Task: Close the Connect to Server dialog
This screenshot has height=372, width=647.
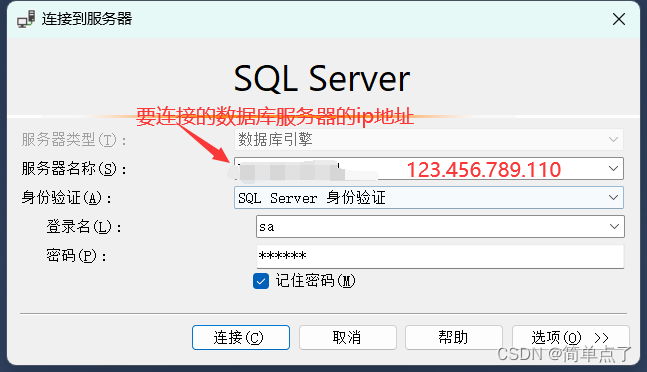Action: pyautogui.click(x=619, y=19)
